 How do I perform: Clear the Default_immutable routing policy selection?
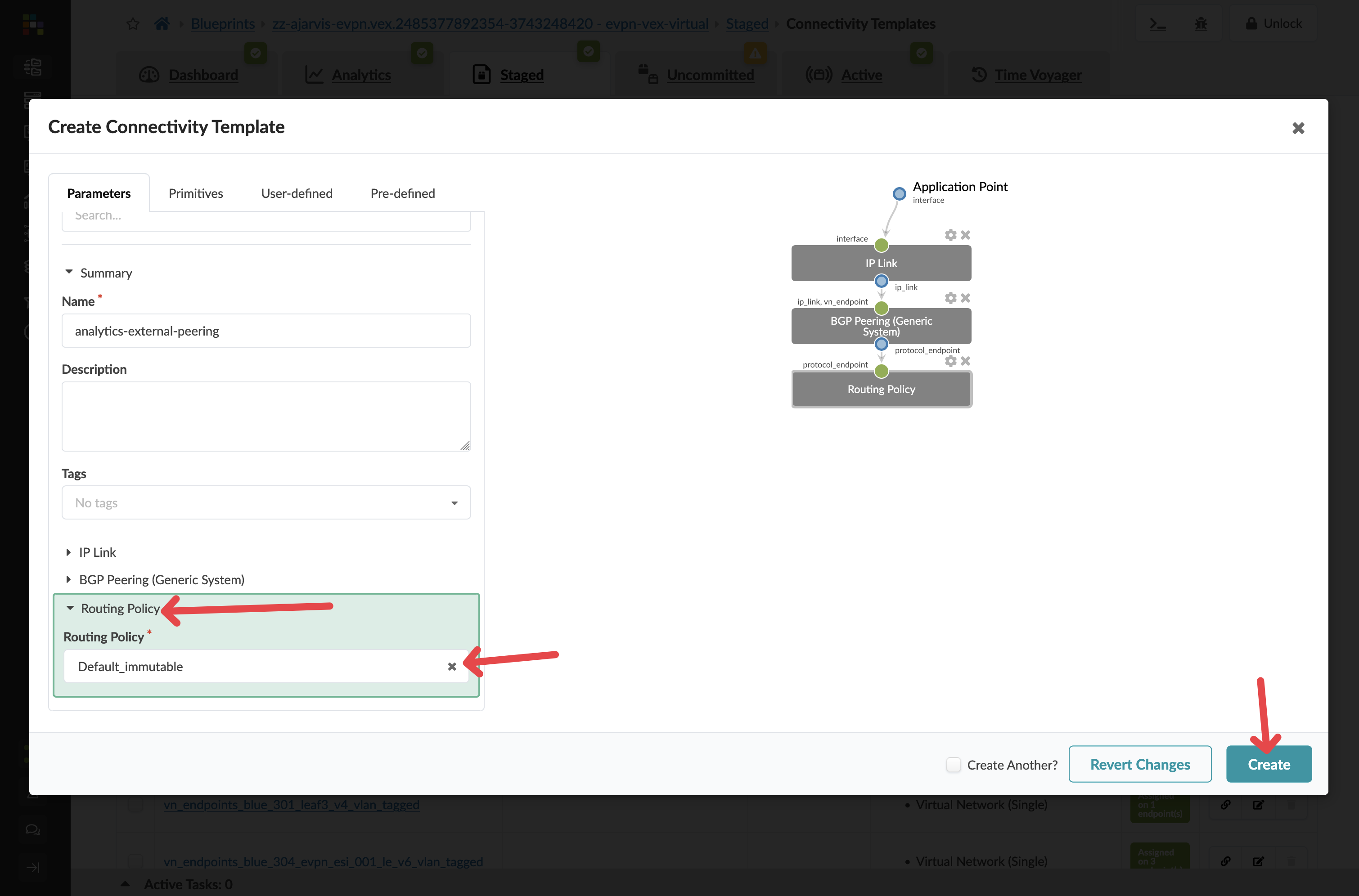click(x=452, y=666)
